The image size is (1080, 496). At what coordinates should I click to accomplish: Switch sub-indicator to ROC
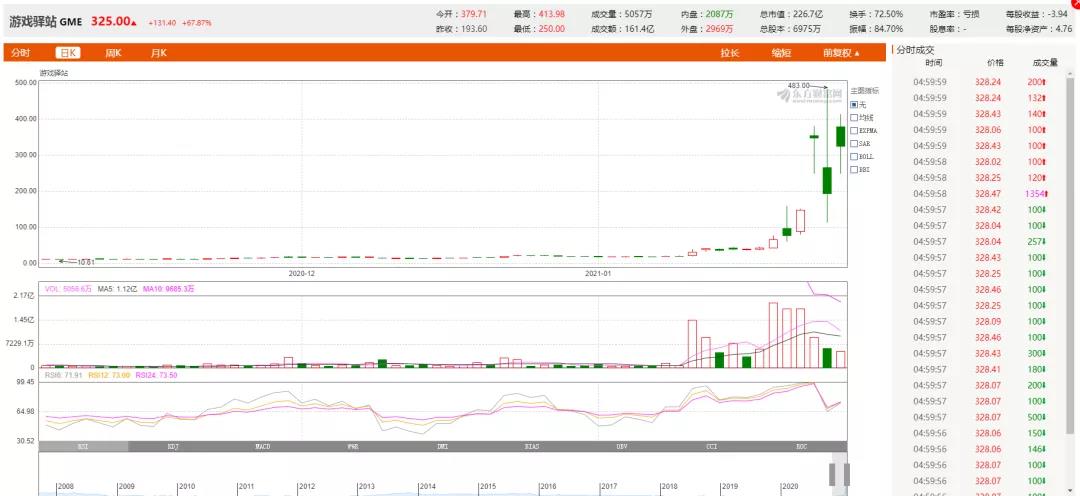click(x=802, y=446)
